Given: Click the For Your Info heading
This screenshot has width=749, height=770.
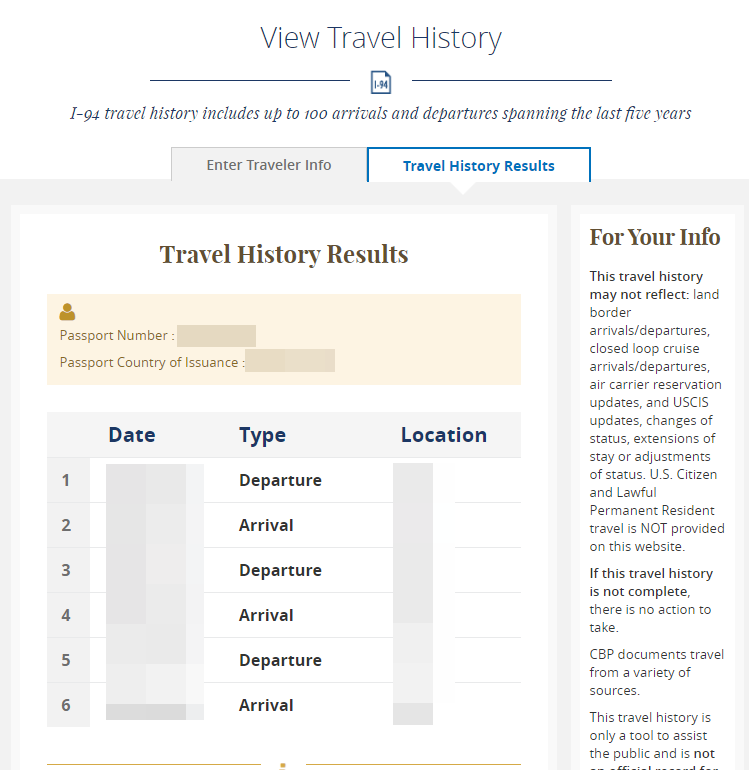Looking at the screenshot, I should coord(654,237).
